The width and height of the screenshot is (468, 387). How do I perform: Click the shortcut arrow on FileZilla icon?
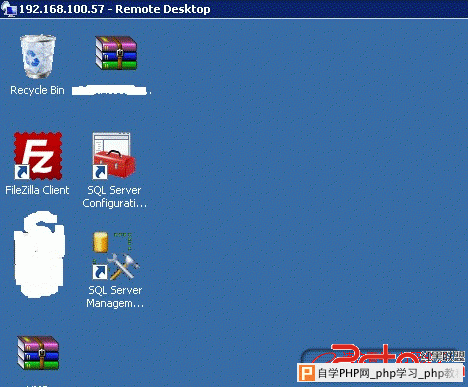click(22, 172)
